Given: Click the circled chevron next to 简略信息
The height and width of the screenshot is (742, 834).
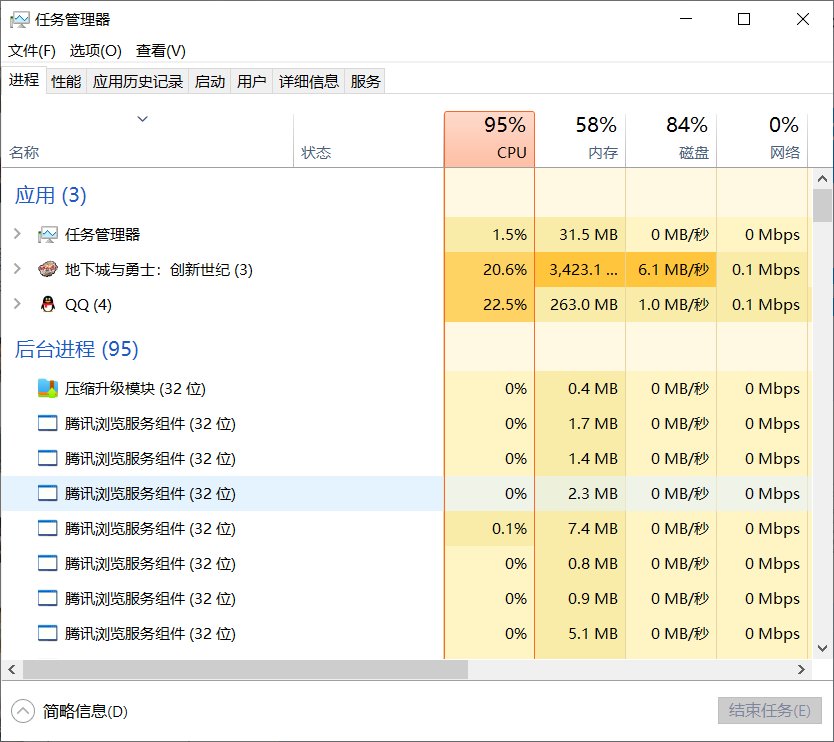Looking at the screenshot, I should (x=22, y=710).
